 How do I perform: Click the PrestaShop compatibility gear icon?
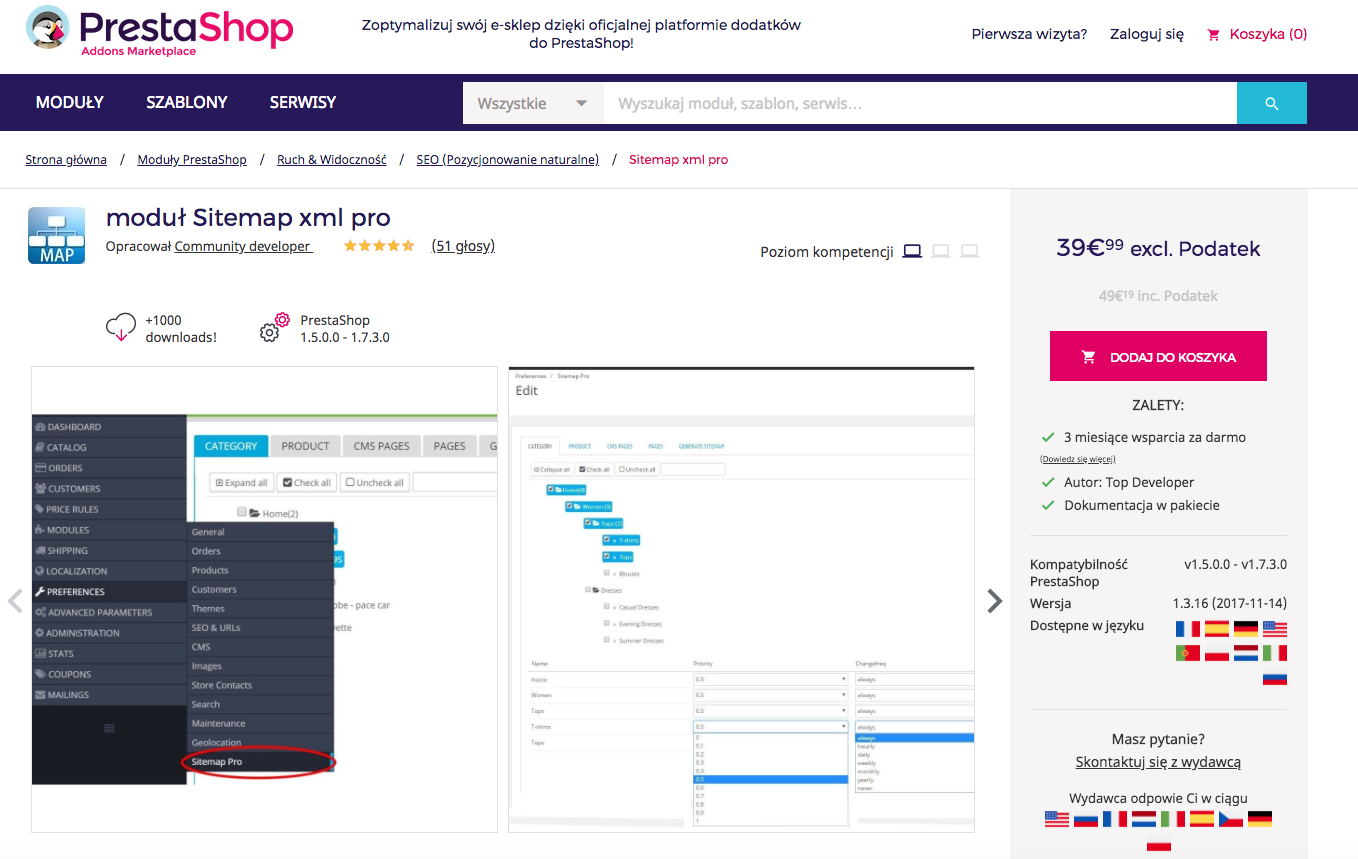coord(275,327)
